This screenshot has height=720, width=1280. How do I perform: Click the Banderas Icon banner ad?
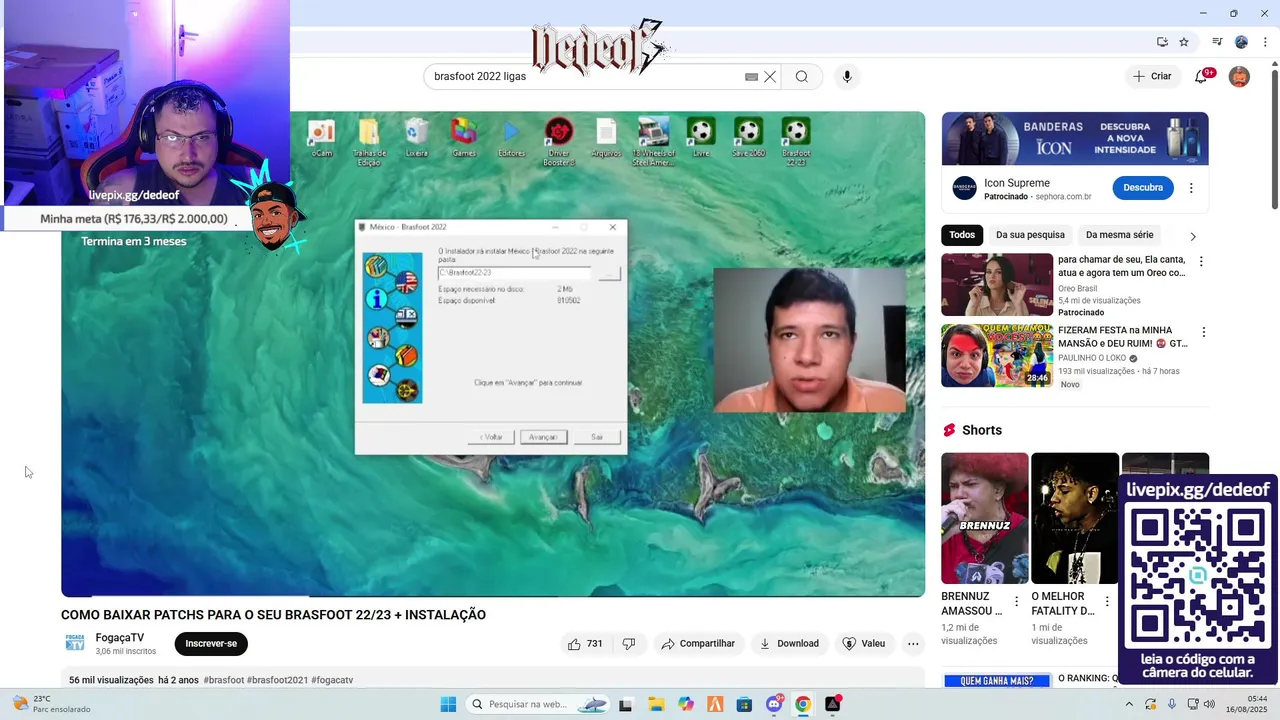click(x=1075, y=138)
